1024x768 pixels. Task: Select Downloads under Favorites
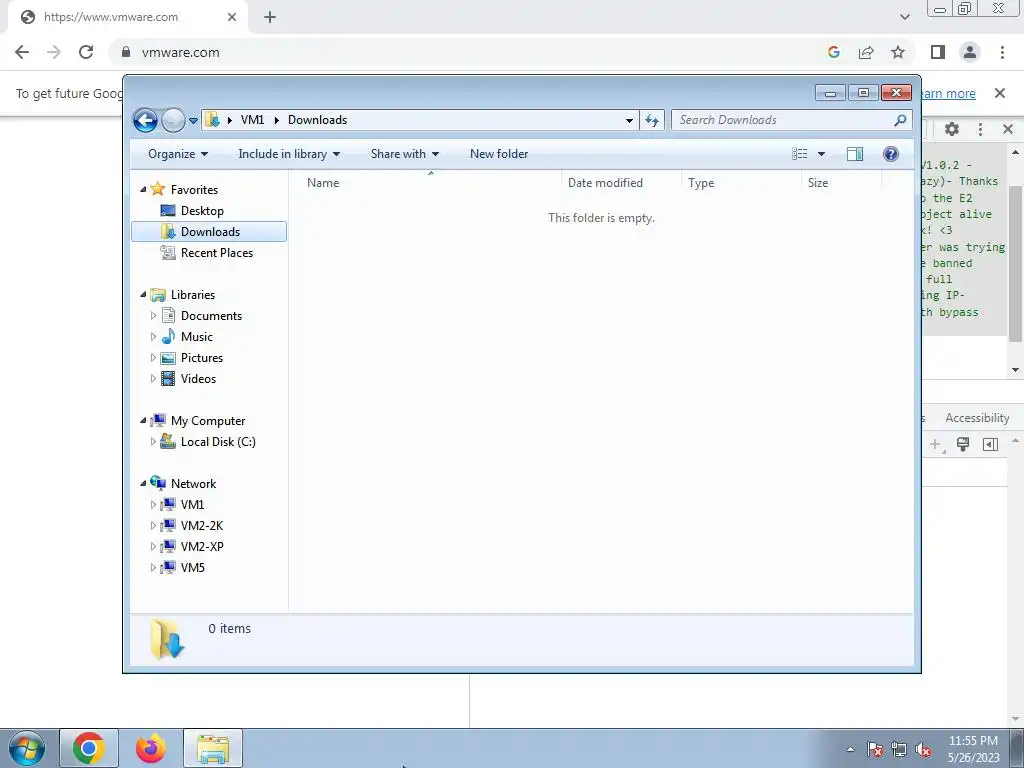point(209,232)
